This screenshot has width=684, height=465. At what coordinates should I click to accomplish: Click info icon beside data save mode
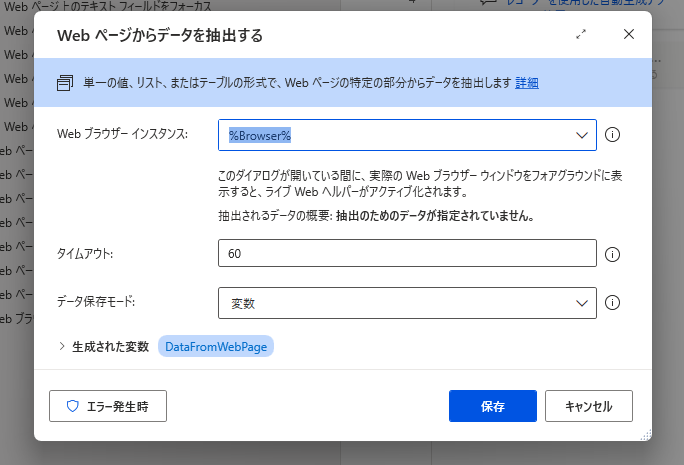pos(612,303)
